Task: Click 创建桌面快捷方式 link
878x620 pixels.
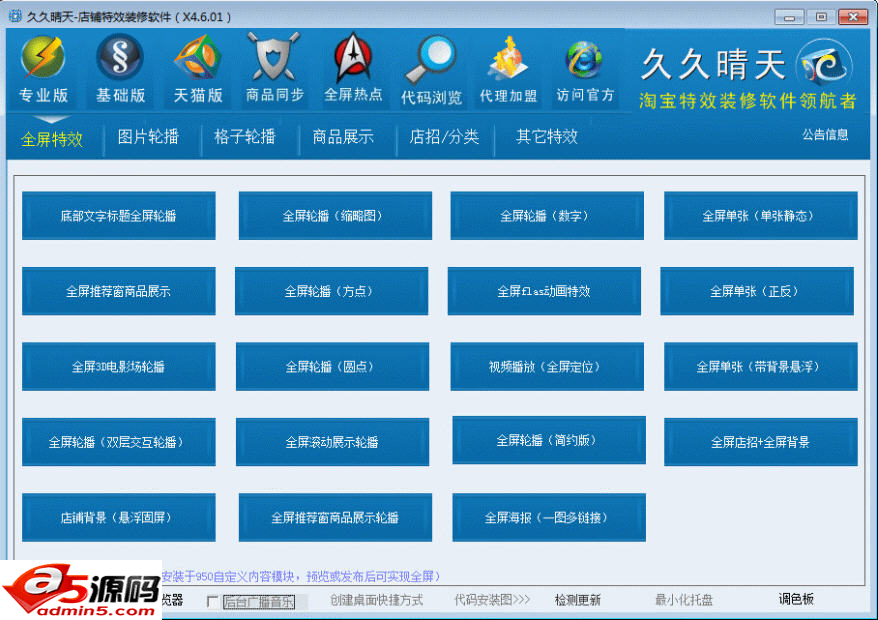Action: tap(376, 600)
